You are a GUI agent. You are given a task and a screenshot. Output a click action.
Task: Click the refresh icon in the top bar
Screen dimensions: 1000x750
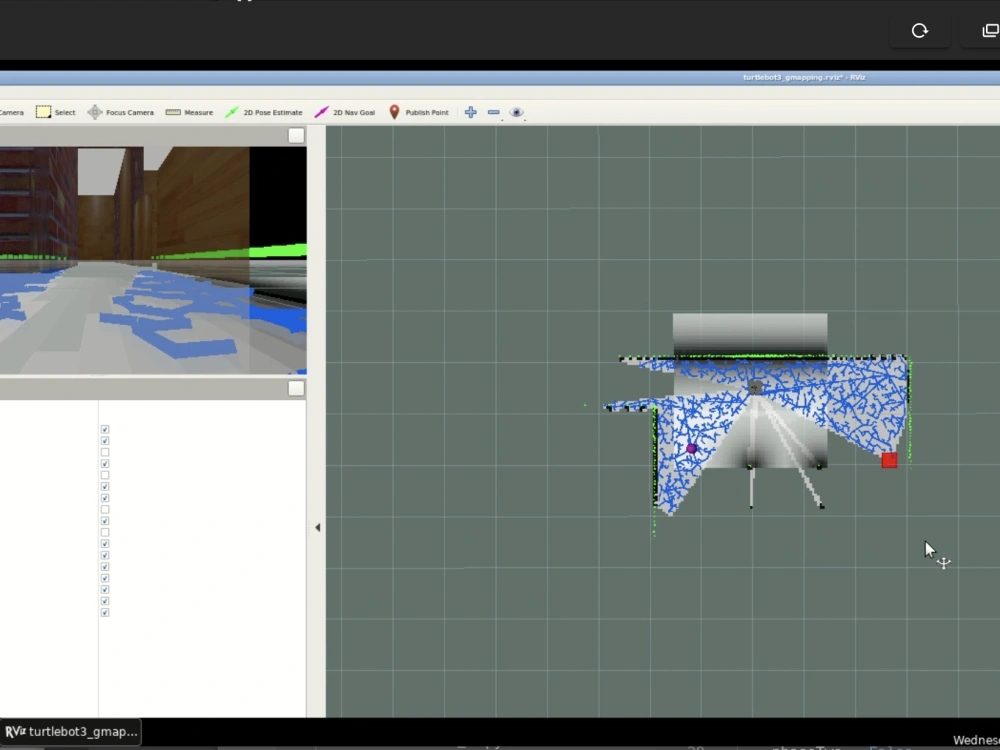[919, 30]
